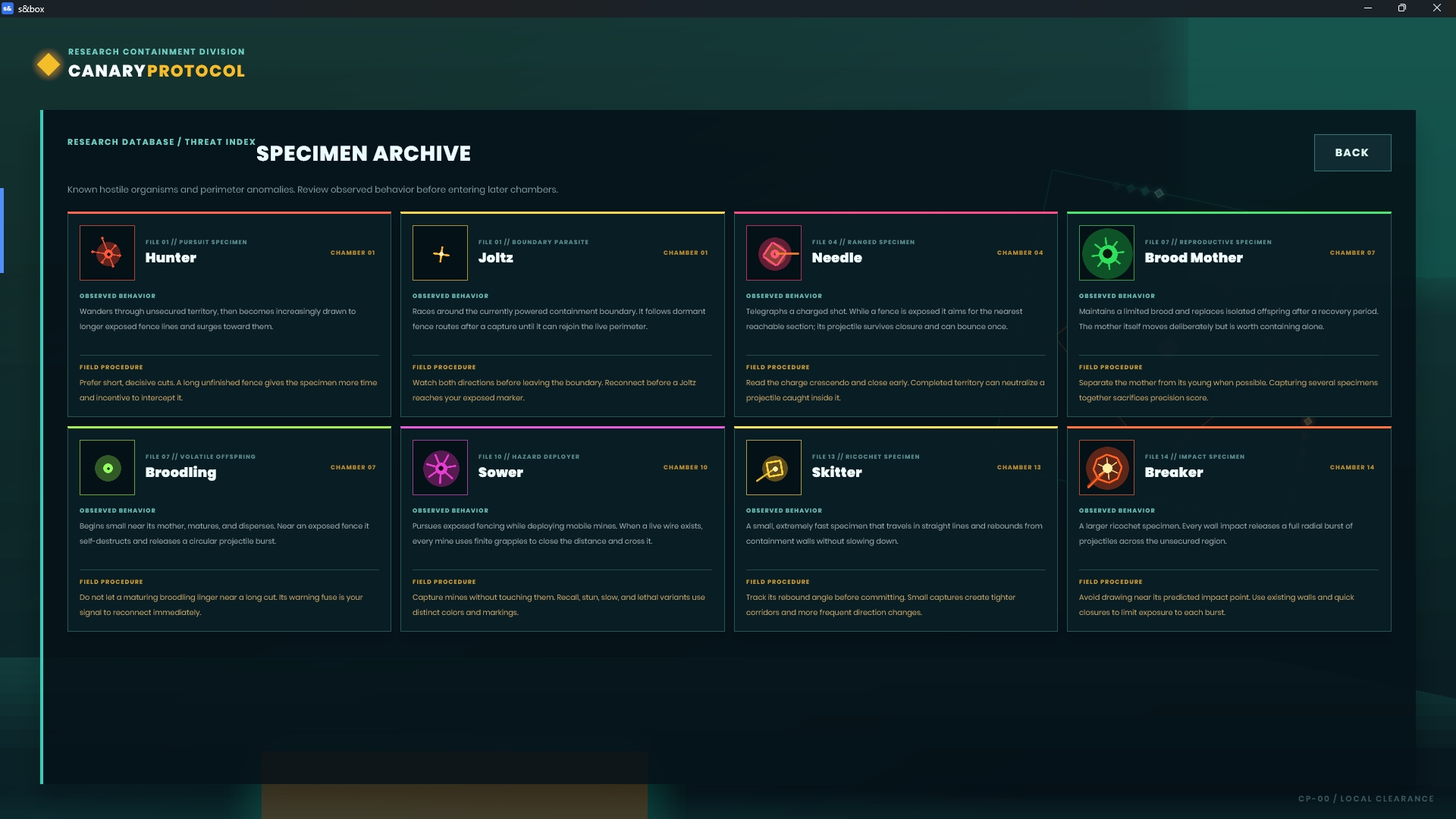
Task: Click Joltz's FIELD PROCEDURE heading
Action: tap(444, 367)
